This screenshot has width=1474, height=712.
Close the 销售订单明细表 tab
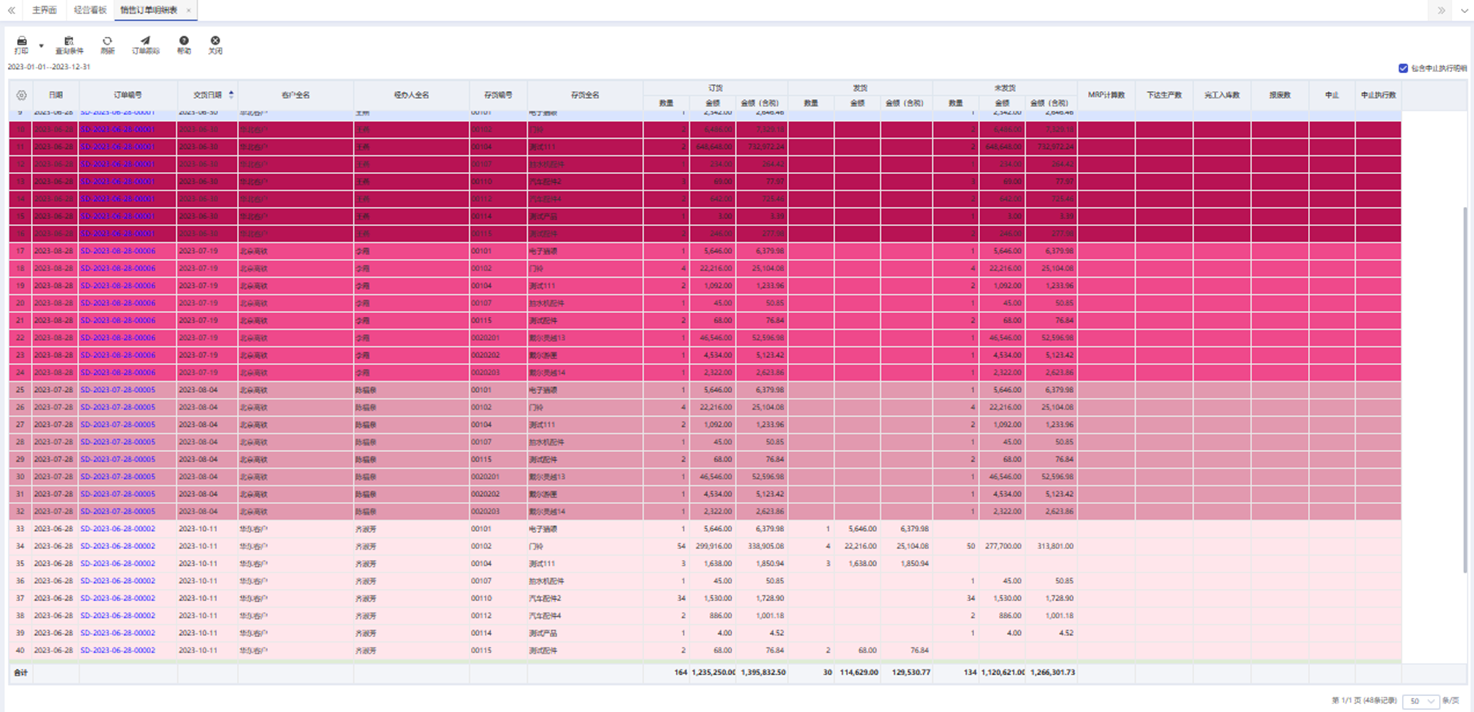click(189, 10)
